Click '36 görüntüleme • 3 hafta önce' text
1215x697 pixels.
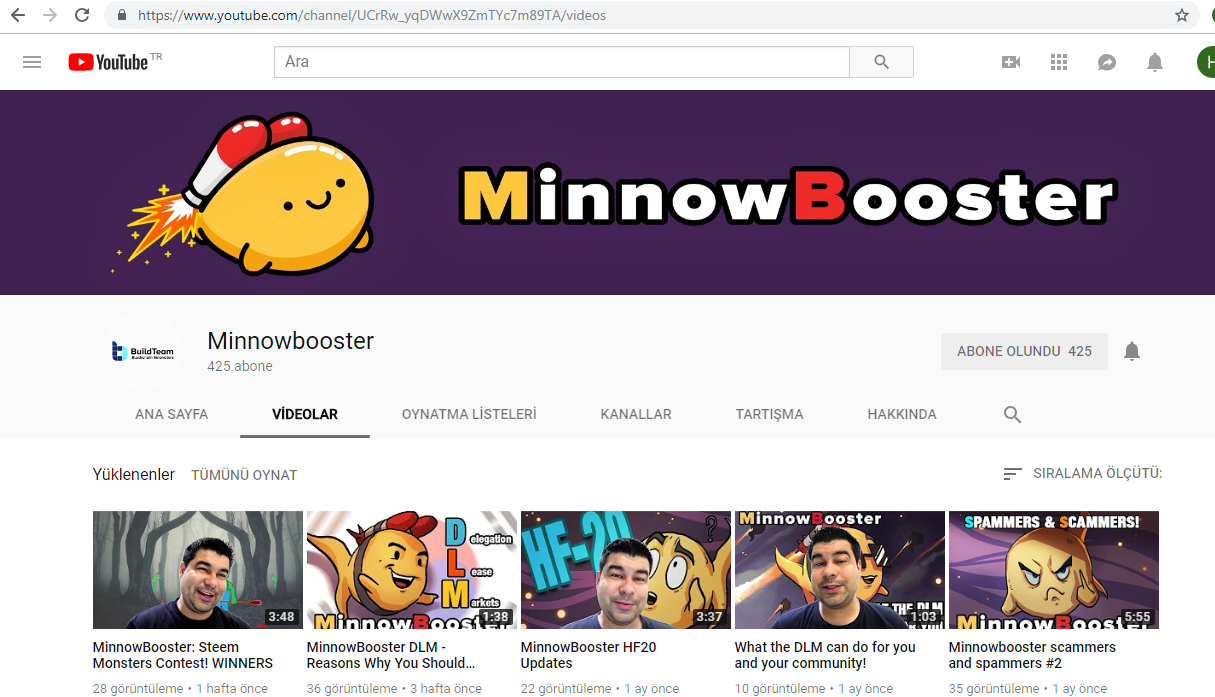click(395, 688)
